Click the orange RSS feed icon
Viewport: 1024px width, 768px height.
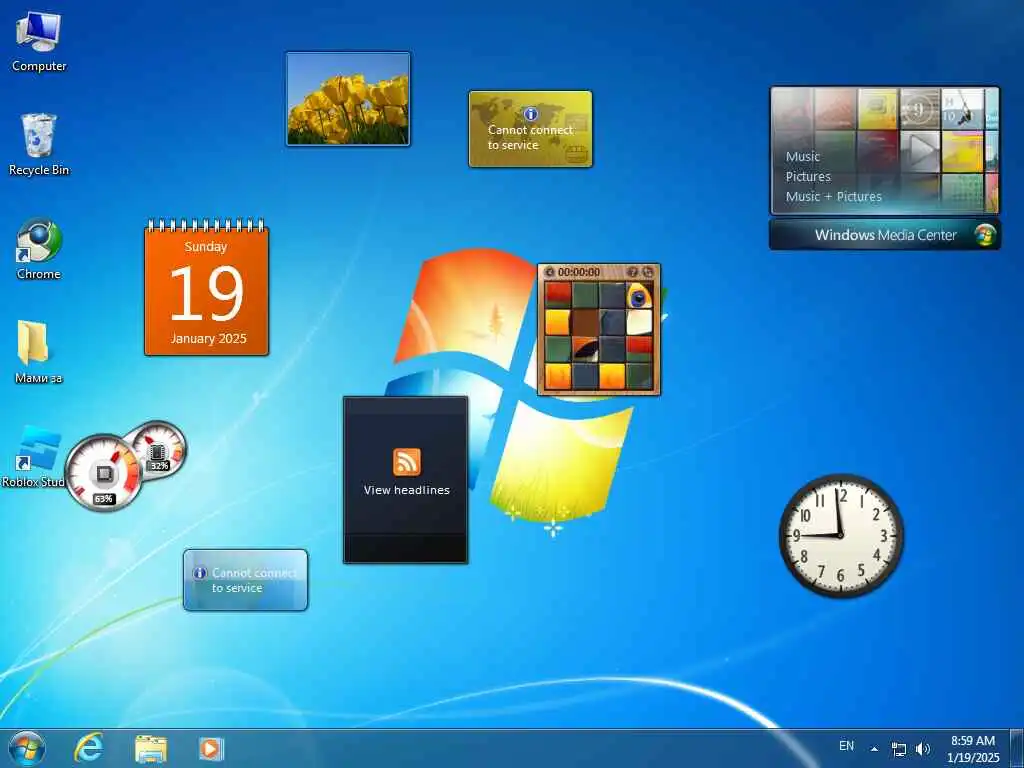407,462
